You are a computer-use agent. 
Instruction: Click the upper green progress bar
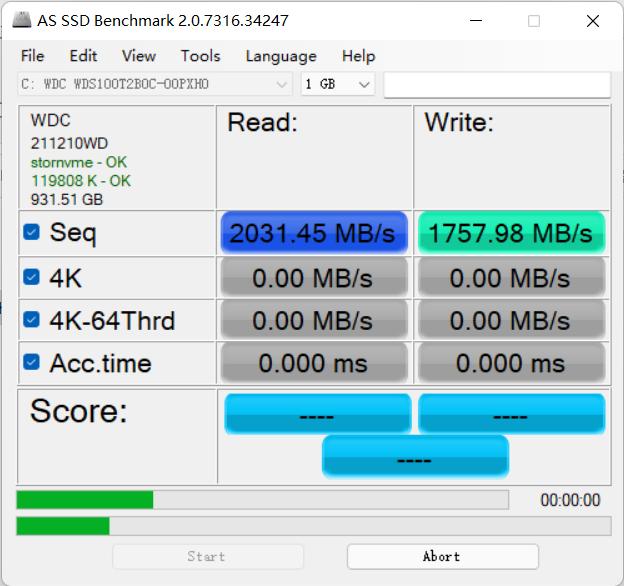tap(262, 500)
